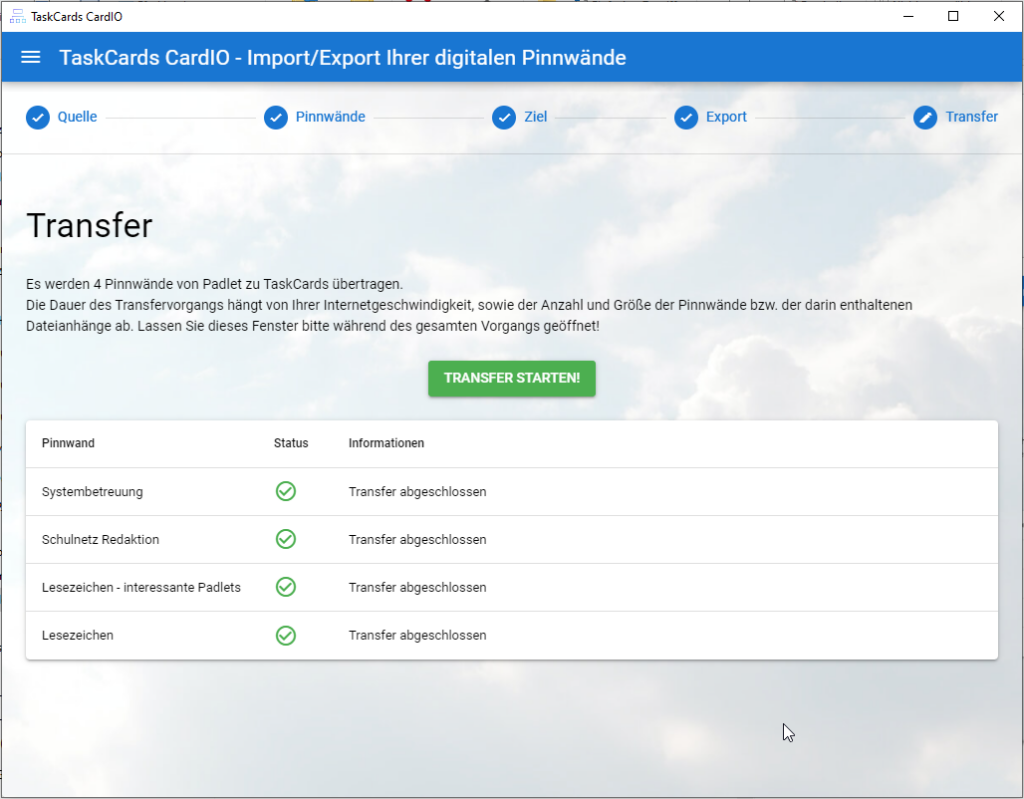Select the Schulnetz Redaktion row name
This screenshot has height=799, width=1024.
(101, 540)
